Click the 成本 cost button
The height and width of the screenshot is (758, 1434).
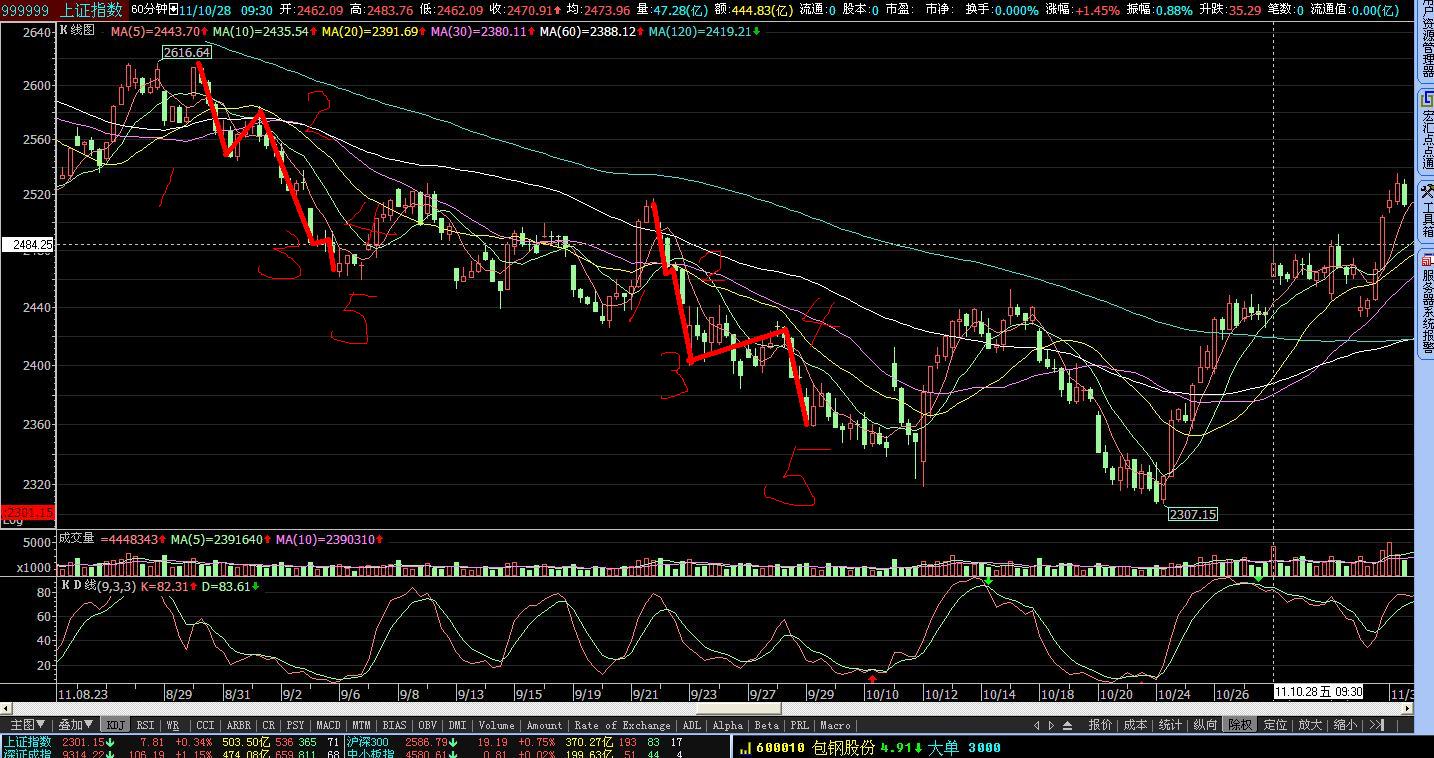pos(1135,725)
